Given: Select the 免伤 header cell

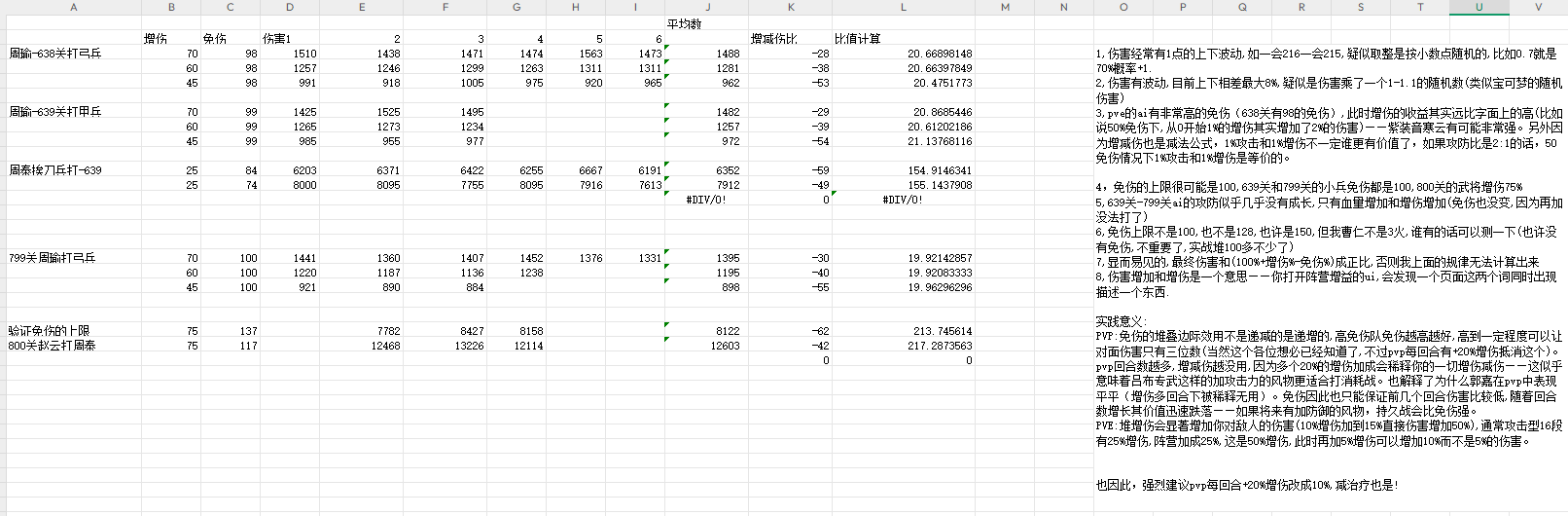Looking at the screenshot, I should (x=214, y=39).
